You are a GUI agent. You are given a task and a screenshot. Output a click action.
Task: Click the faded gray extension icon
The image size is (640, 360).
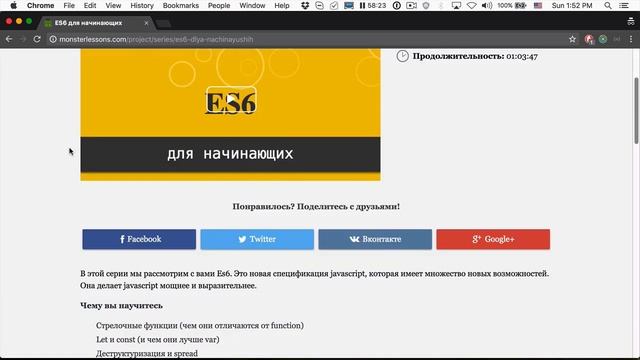(x=617, y=39)
